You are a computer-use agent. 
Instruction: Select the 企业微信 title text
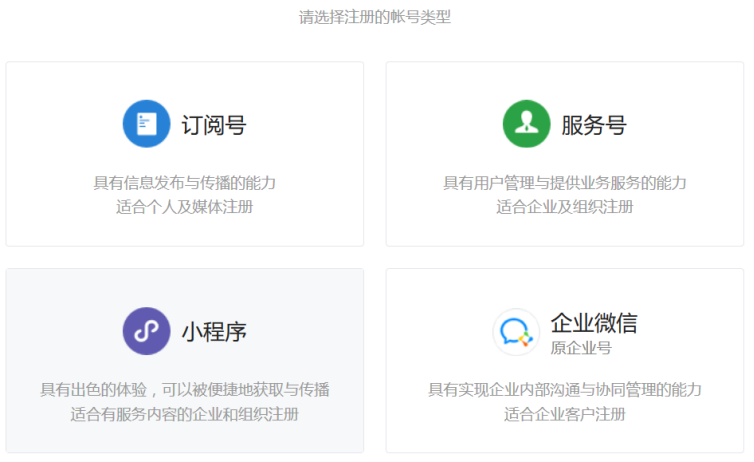click(594, 323)
